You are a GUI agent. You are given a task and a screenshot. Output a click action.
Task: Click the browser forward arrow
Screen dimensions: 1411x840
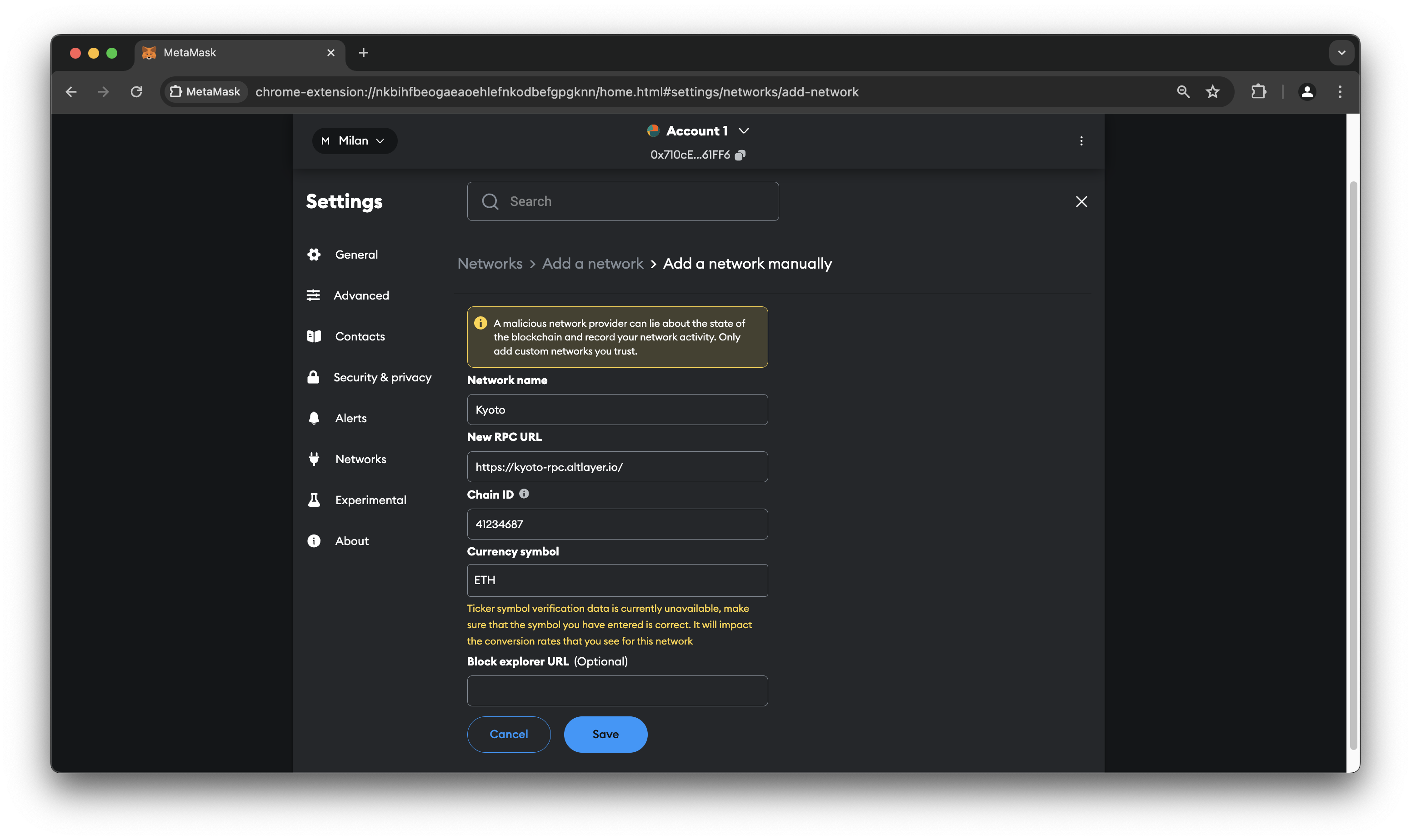103,92
